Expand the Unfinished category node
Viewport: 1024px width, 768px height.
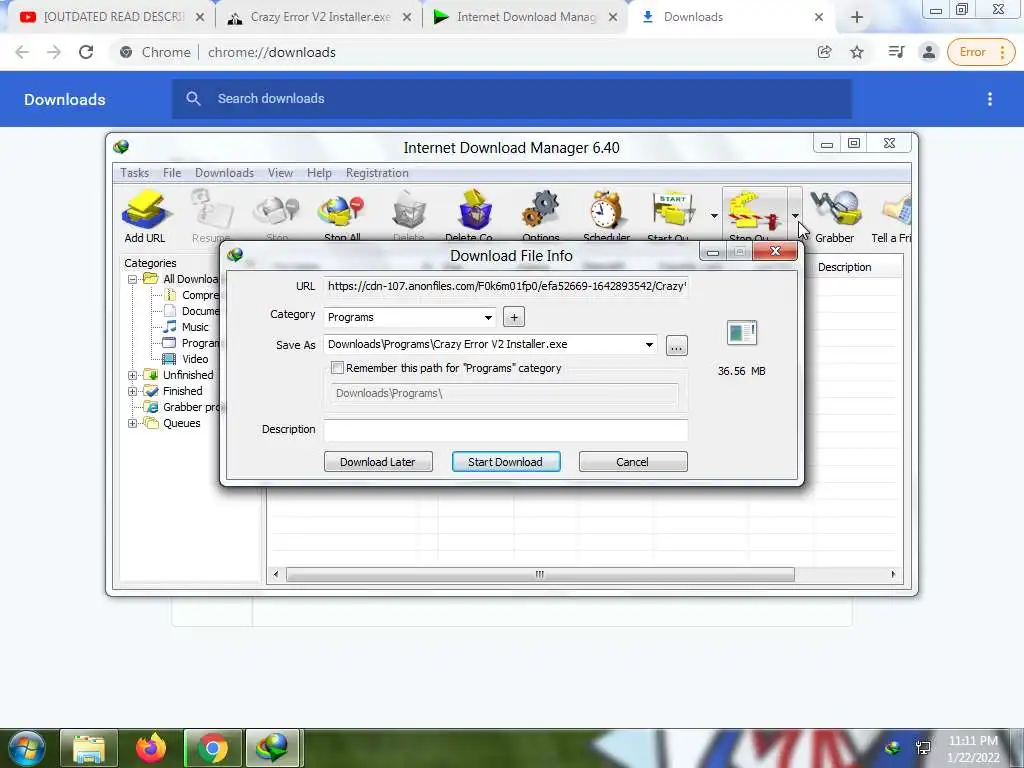(133, 376)
